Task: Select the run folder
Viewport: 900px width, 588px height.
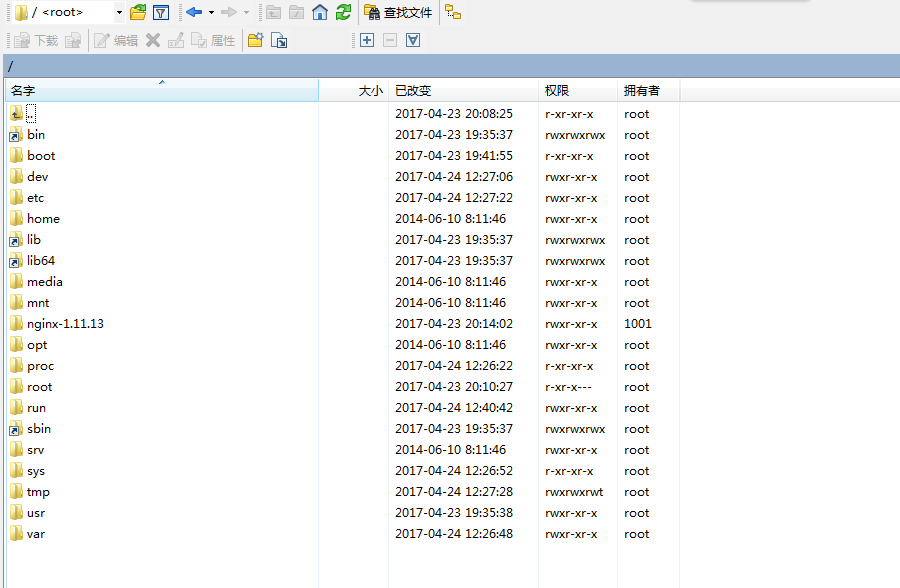Action: click(36, 408)
